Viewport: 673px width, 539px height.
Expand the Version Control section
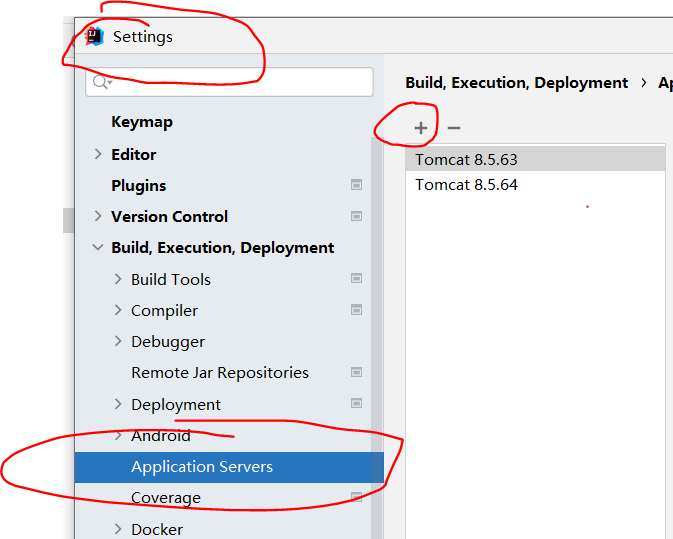coord(97,216)
